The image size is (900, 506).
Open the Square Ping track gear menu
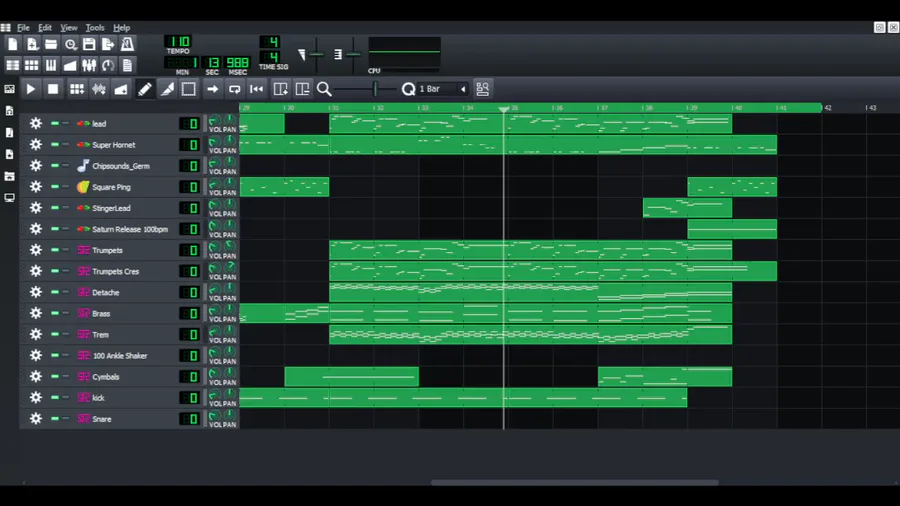pos(36,186)
